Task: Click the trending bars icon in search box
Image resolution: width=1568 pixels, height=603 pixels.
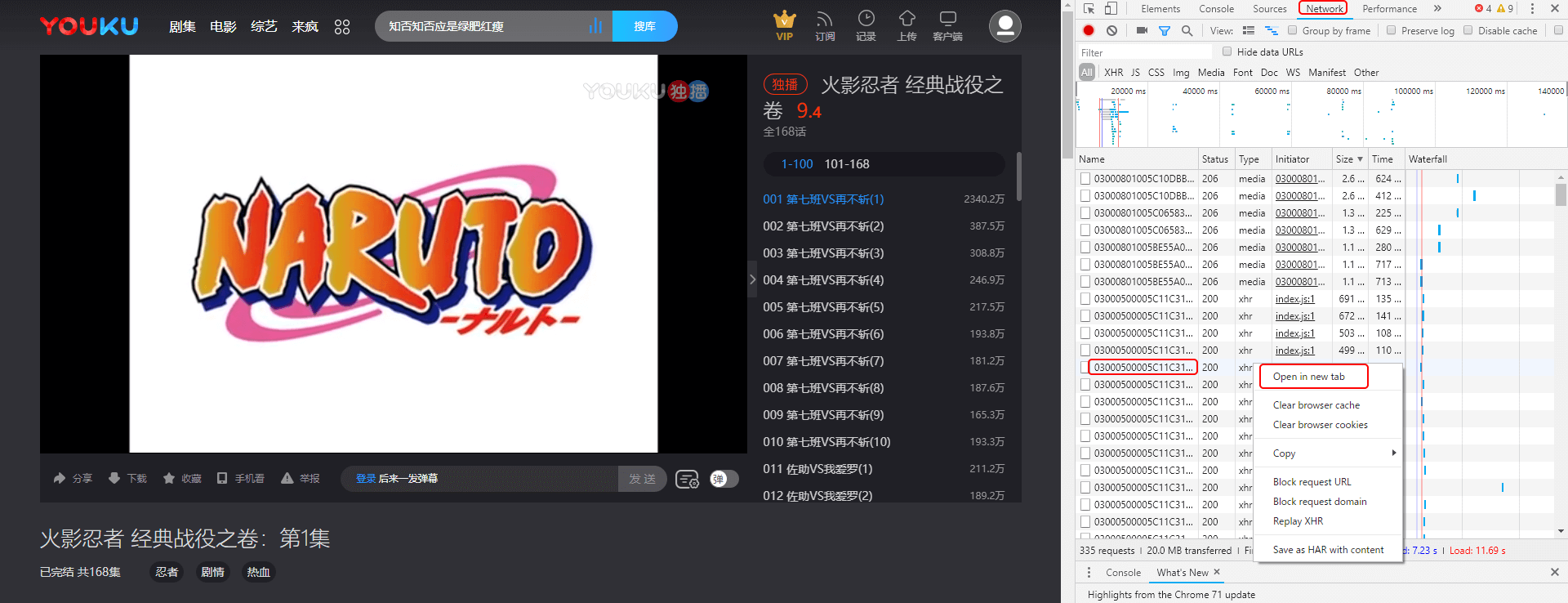Action: coord(595,26)
